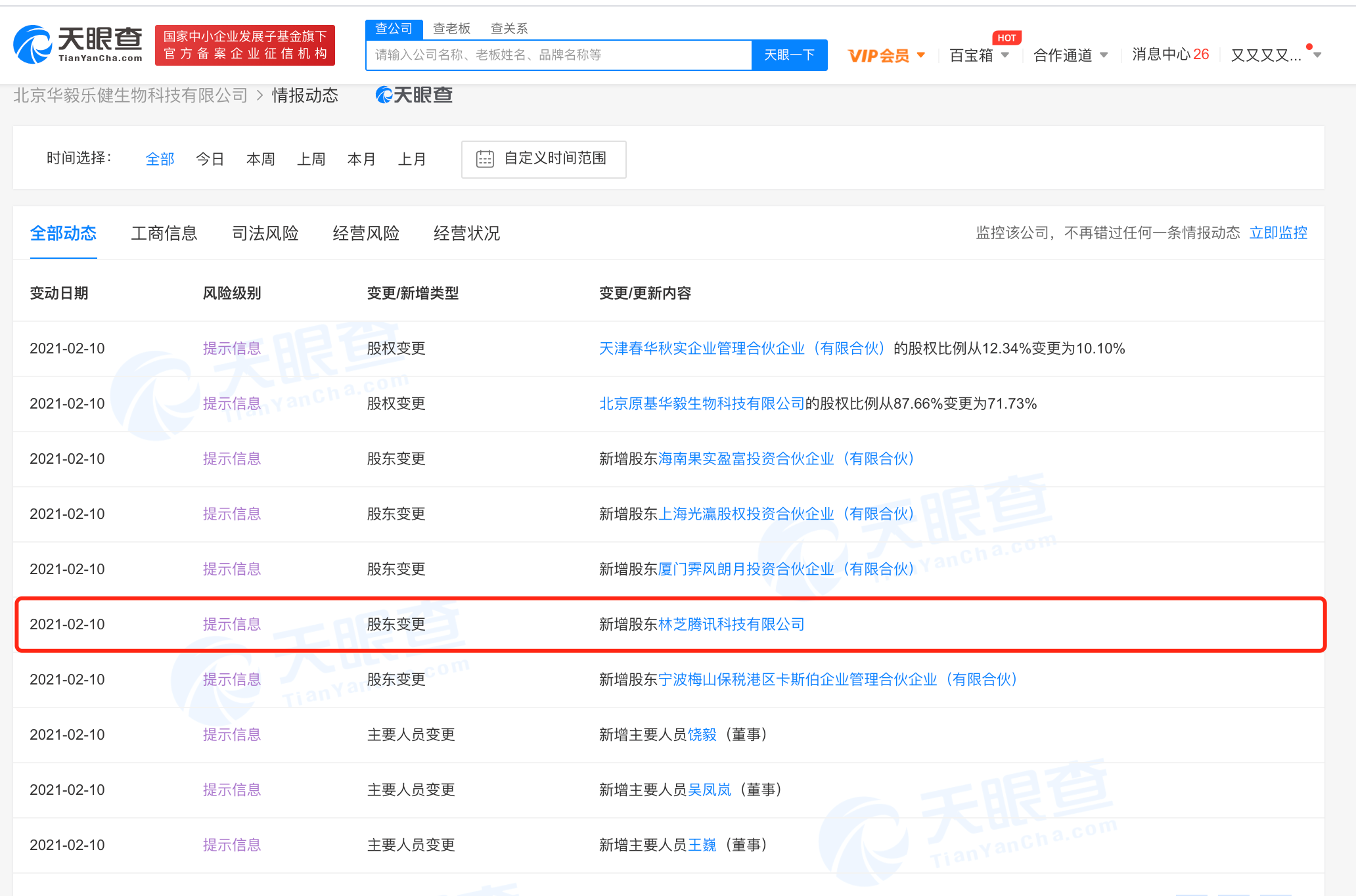Select the 本月 time filter
This screenshot has height=896, width=1356.
[x=361, y=159]
